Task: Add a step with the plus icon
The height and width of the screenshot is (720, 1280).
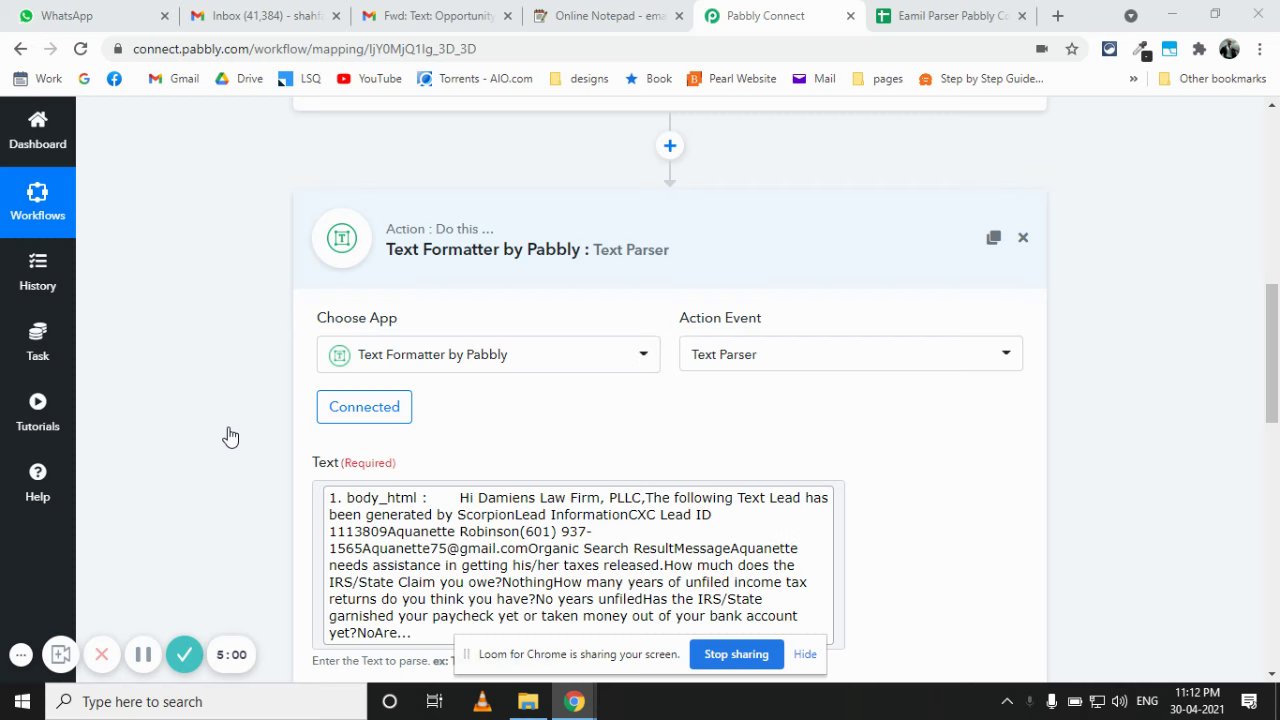Action: click(670, 146)
